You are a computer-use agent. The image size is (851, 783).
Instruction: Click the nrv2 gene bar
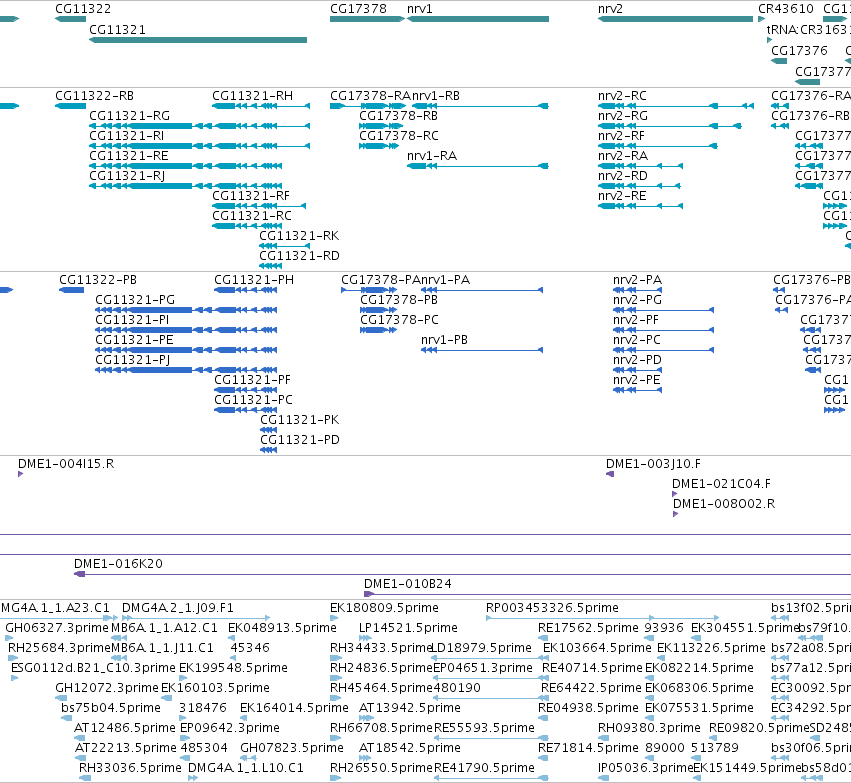coord(675,19)
